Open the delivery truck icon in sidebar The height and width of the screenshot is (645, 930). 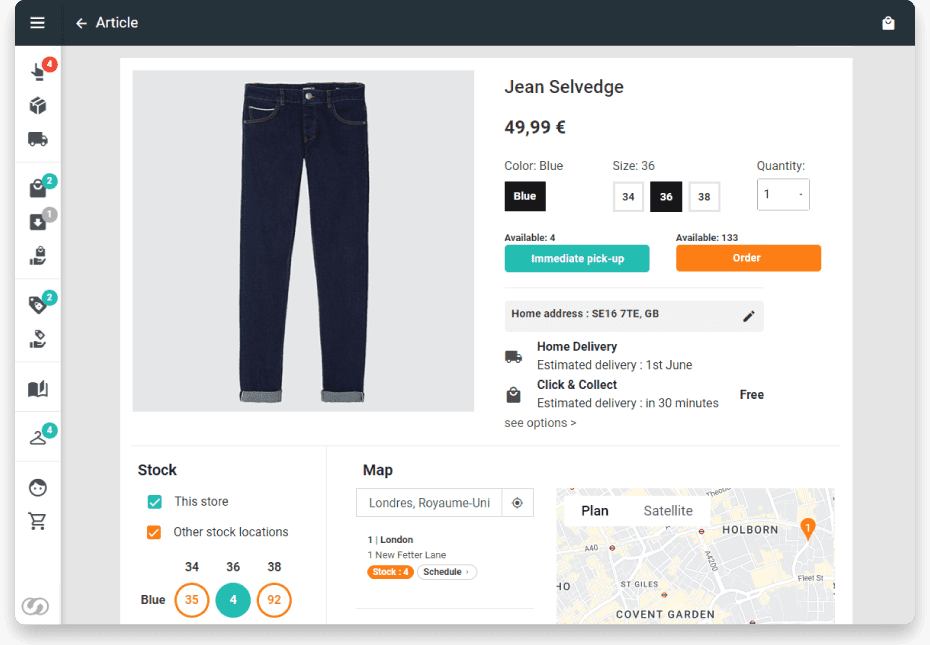click(38, 139)
